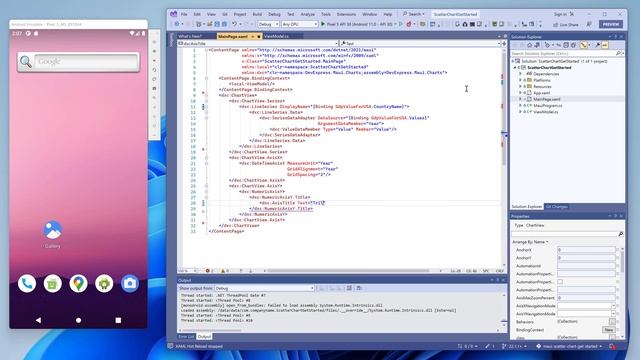This screenshot has height=360, width=640.
Task: Click Sign in link
Action: tap(560, 14)
